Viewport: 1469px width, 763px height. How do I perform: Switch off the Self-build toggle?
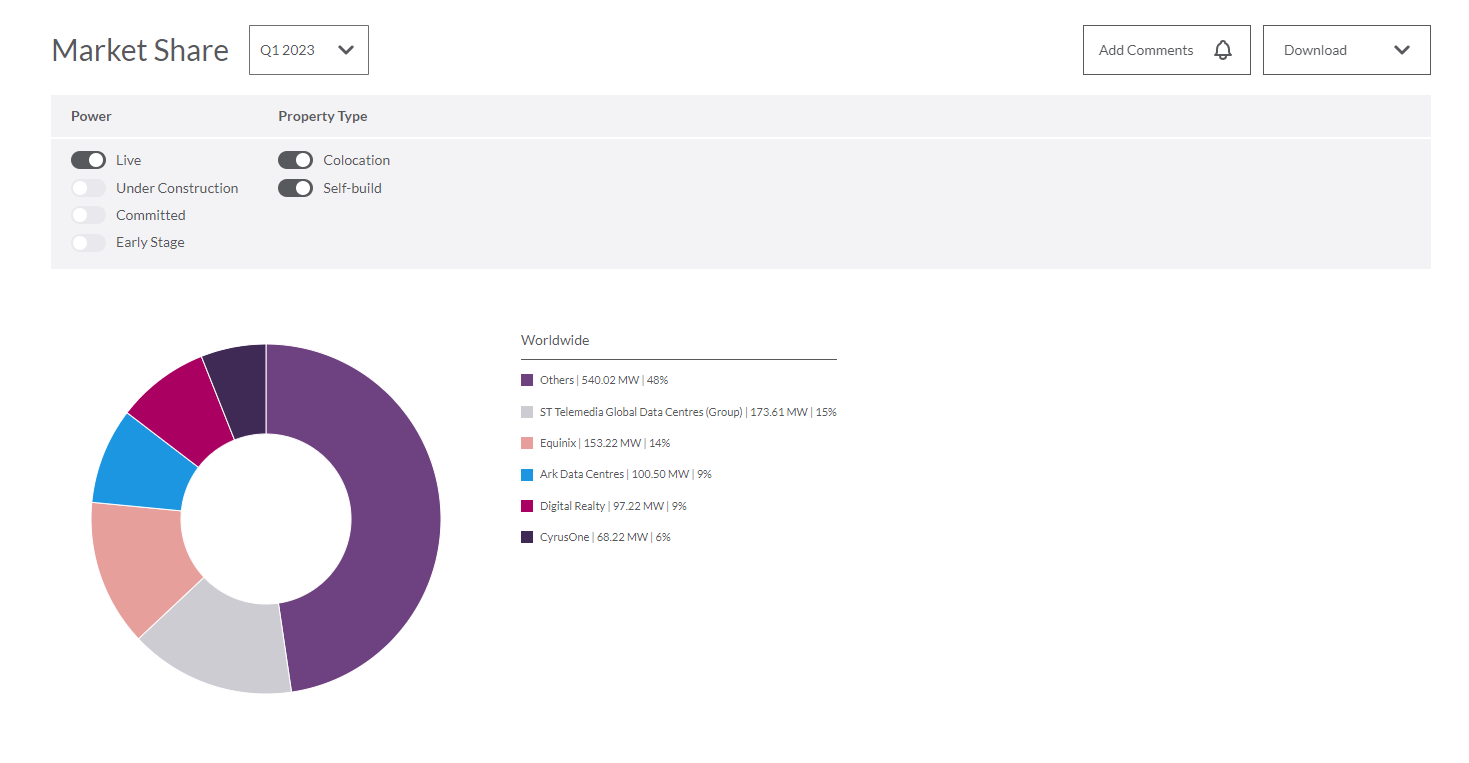[x=295, y=188]
